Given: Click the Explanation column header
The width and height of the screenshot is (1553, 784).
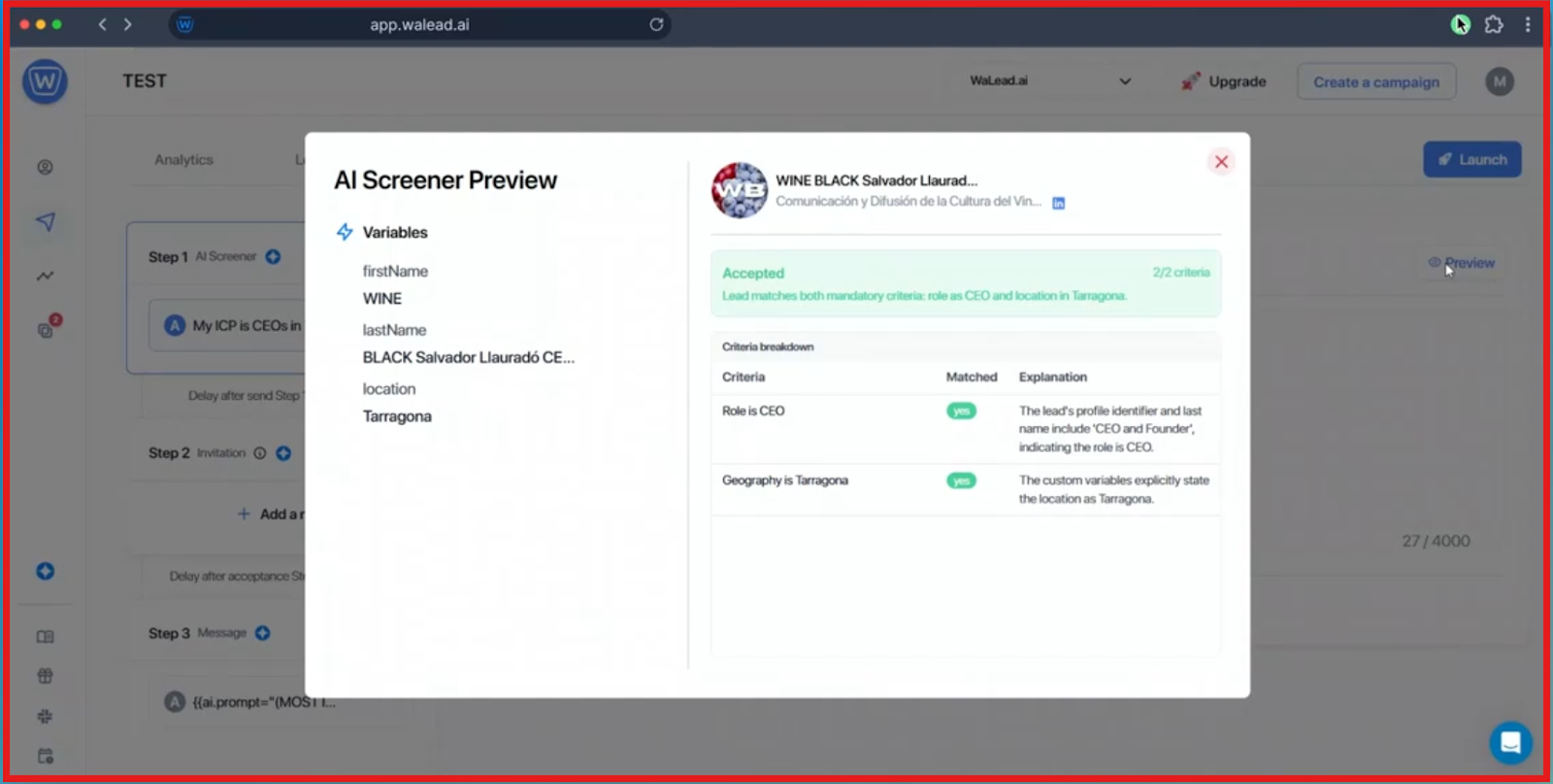Looking at the screenshot, I should coord(1053,377).
